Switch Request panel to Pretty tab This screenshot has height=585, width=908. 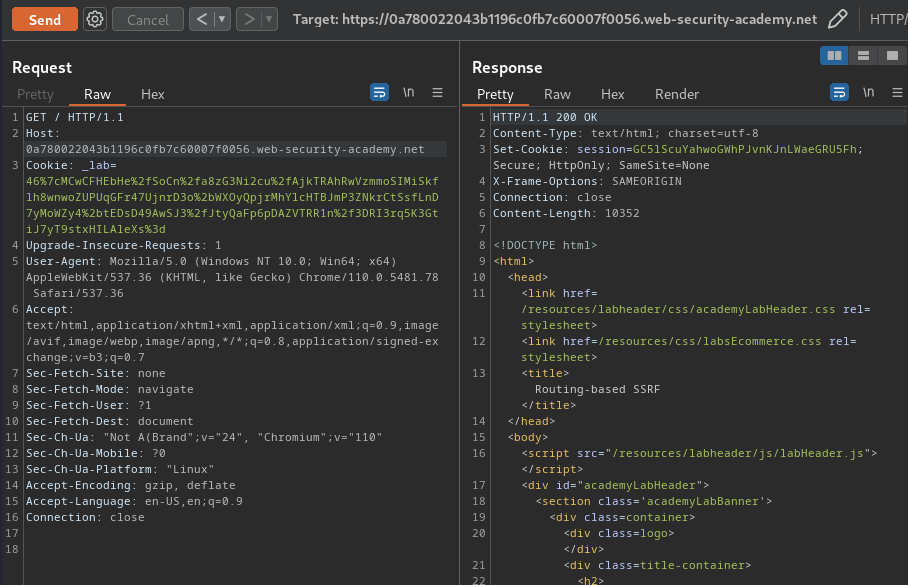[35, 94]
